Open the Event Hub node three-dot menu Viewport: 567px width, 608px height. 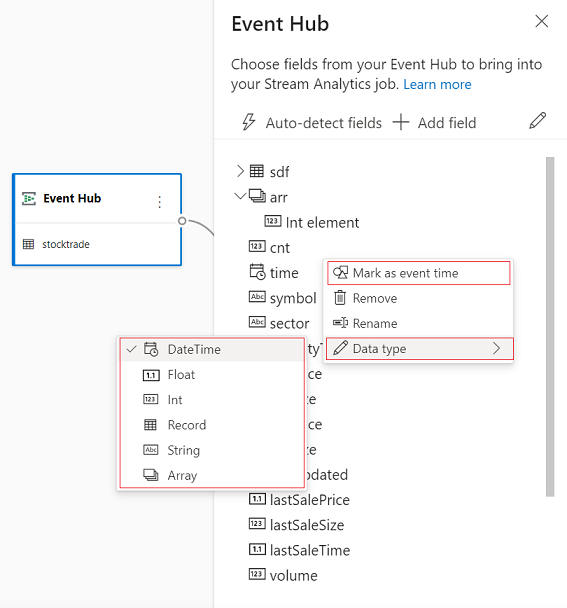(159, 202)
